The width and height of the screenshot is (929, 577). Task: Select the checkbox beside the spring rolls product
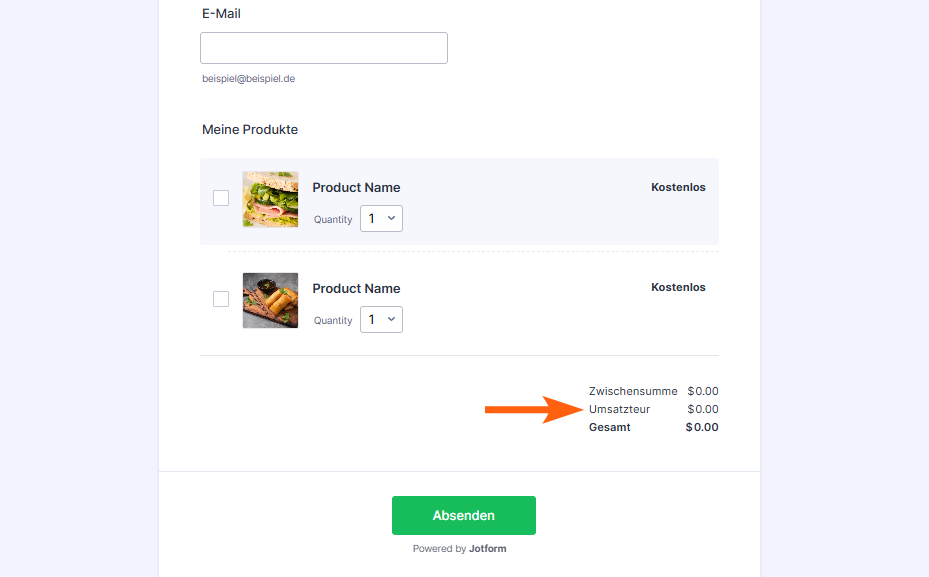(x=221, y=299)
